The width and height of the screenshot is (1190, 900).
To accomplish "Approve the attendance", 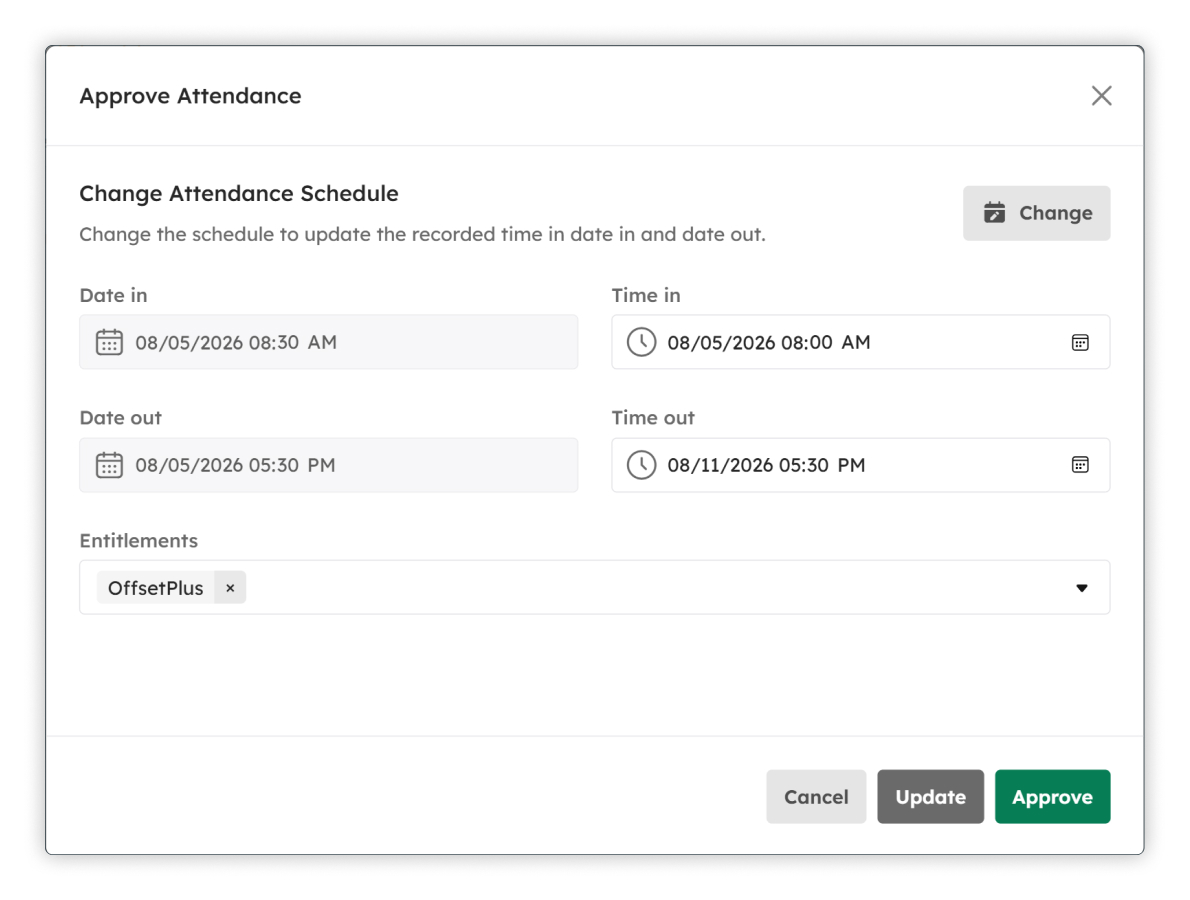I will coord(1053,797).
